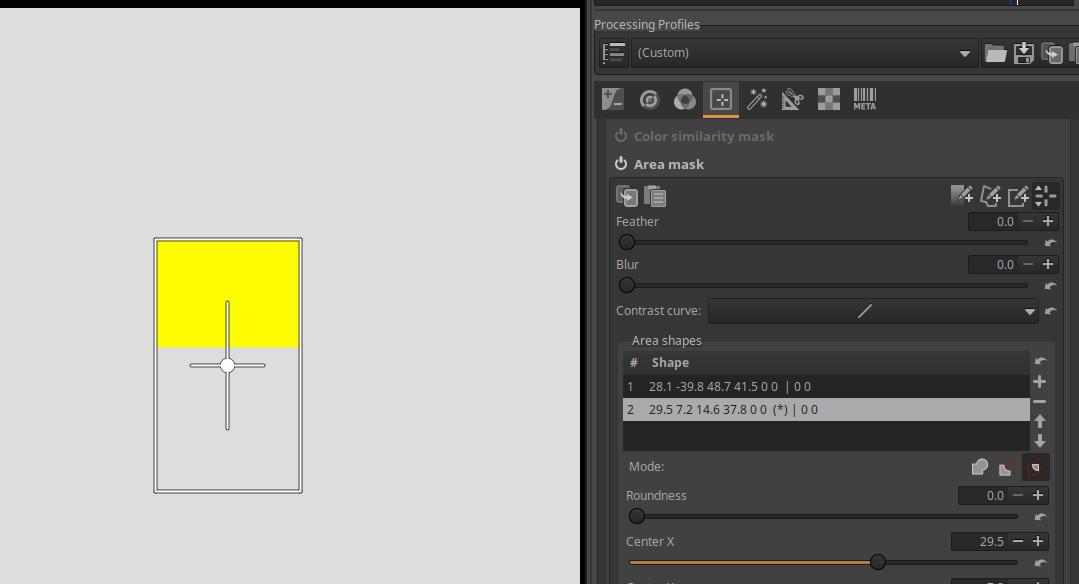Set shape mode to intersect
Screen dimensions: 1079x584
pyautogui.click(x=1035, y=467)
